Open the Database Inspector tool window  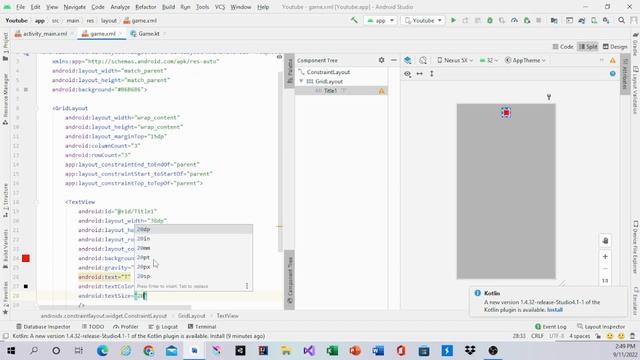pos(43,327)
